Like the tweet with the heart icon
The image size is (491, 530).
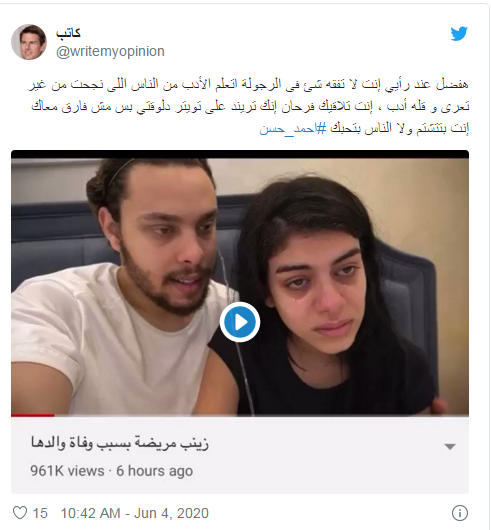coord(20,513)
